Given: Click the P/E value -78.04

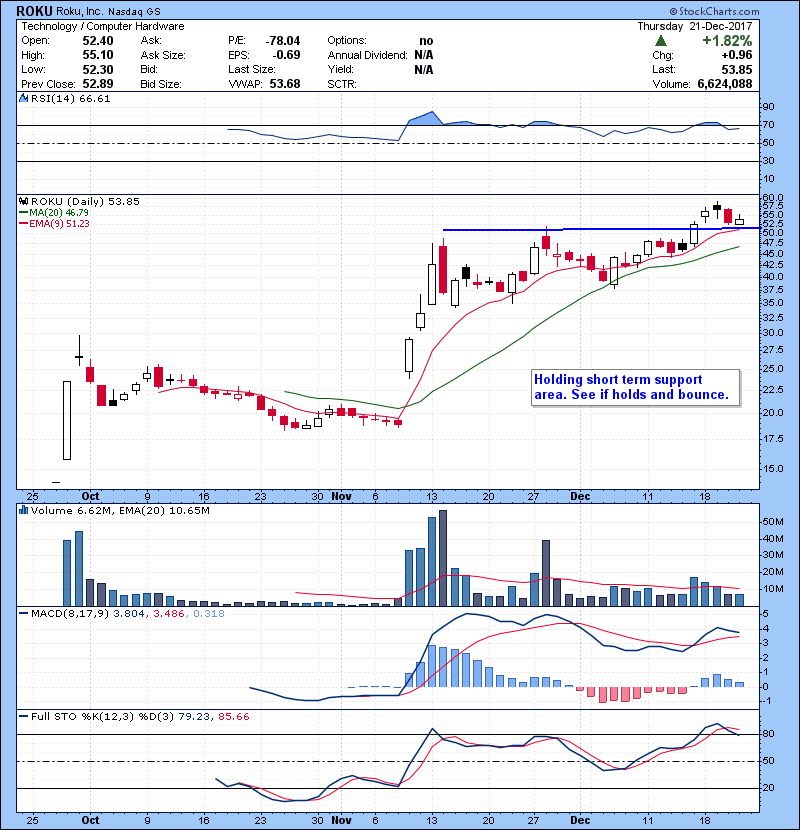Looking at the screenshot, I should pos(283,41).
